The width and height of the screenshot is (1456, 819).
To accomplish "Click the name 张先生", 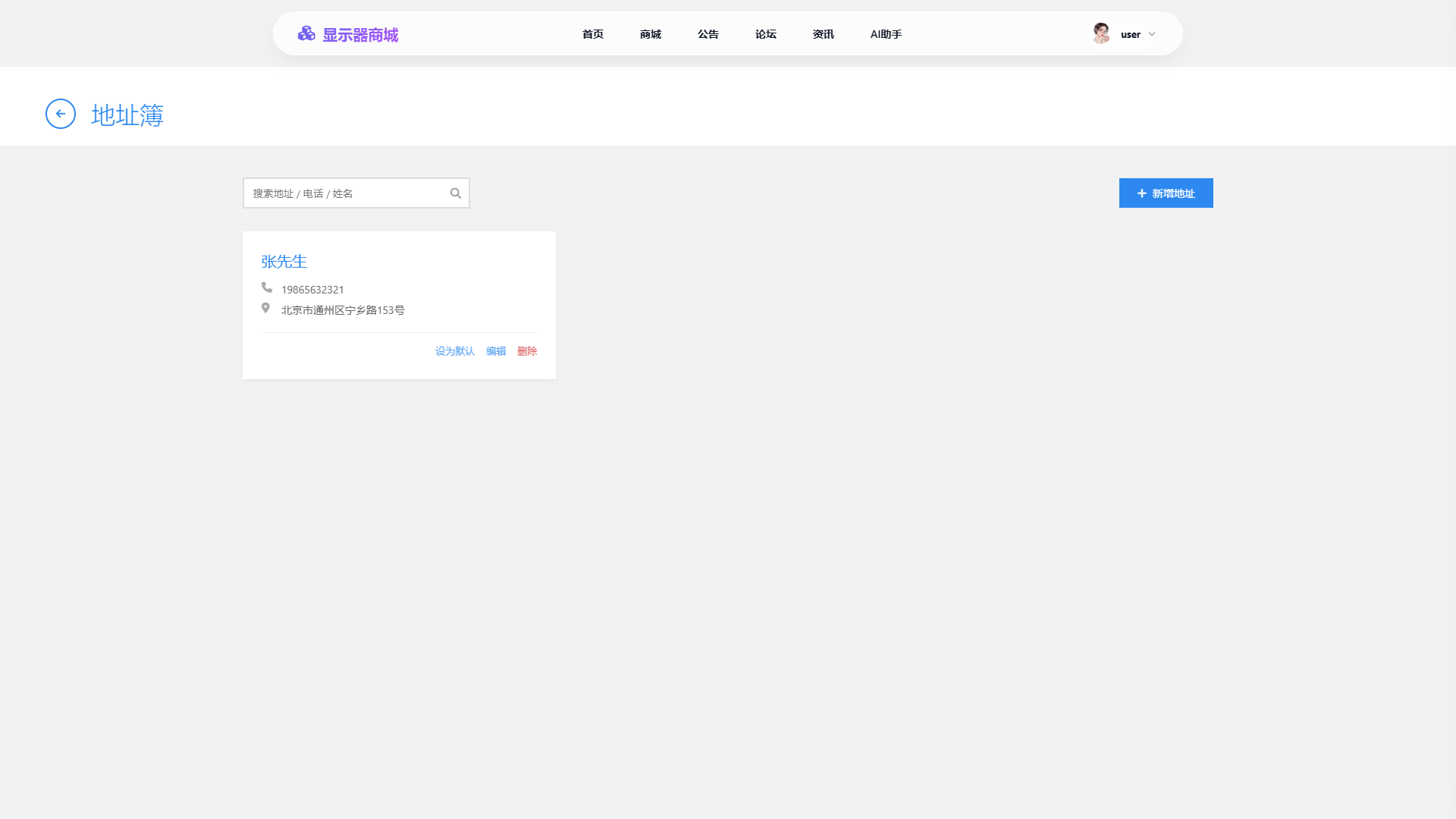I will click(284, 262).
